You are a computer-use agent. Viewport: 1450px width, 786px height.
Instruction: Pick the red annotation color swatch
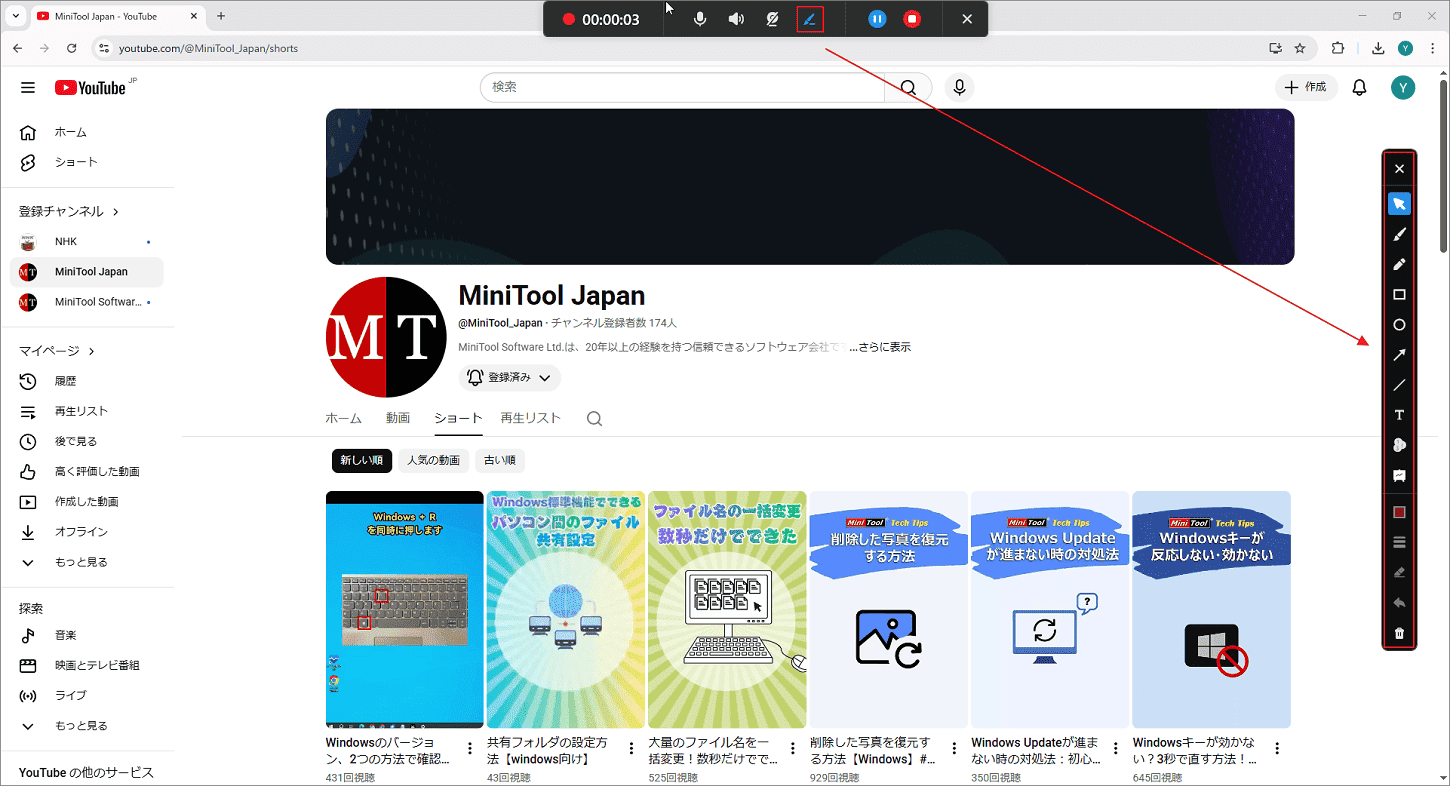point(1399,511)
